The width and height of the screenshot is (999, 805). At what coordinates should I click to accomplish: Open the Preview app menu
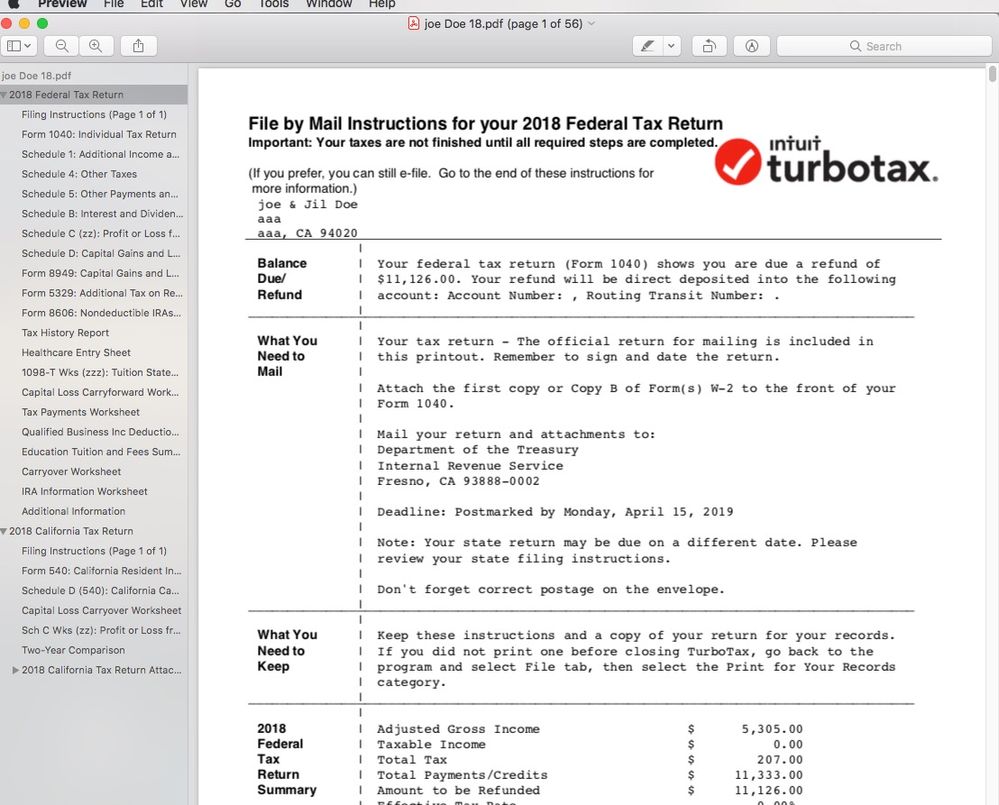(62, 4)
